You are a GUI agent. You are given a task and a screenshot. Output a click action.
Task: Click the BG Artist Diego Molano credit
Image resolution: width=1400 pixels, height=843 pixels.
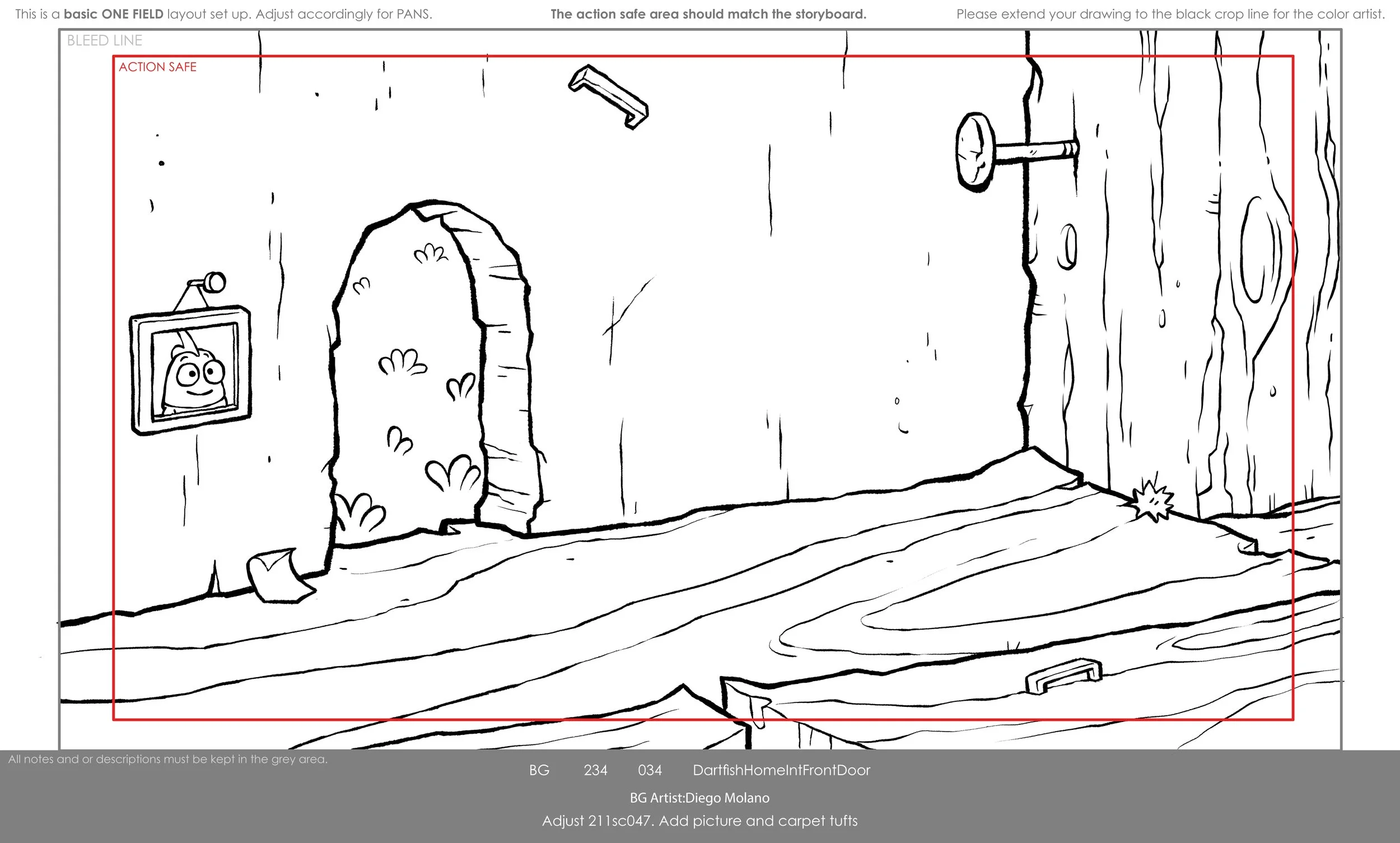coord(699,798)
